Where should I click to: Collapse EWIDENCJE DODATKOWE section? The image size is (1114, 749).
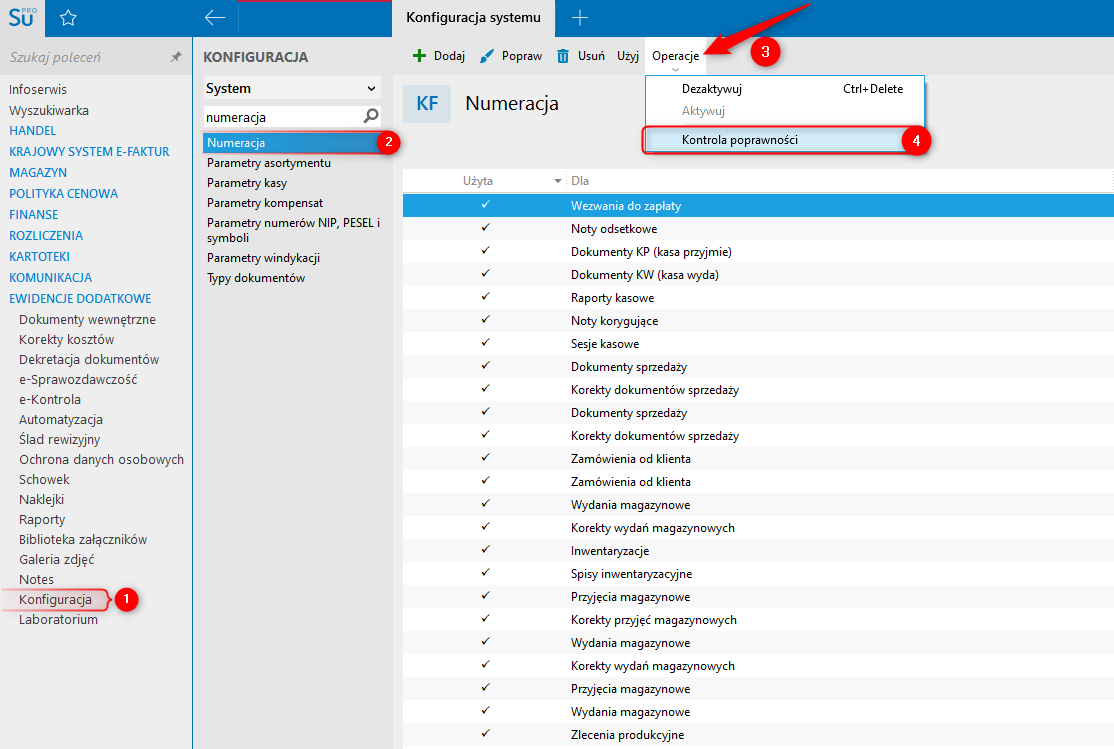[80, 298]
